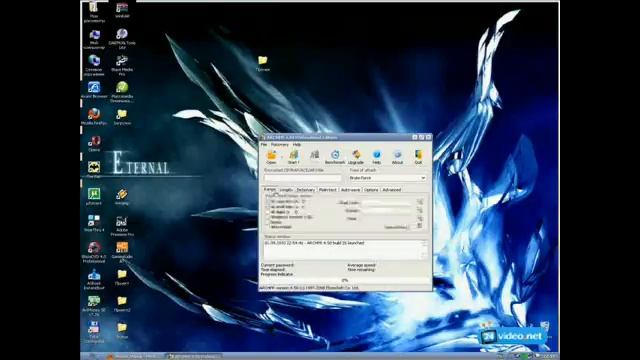Click the End at input field

pyautogui.click(x=387, y=211)
